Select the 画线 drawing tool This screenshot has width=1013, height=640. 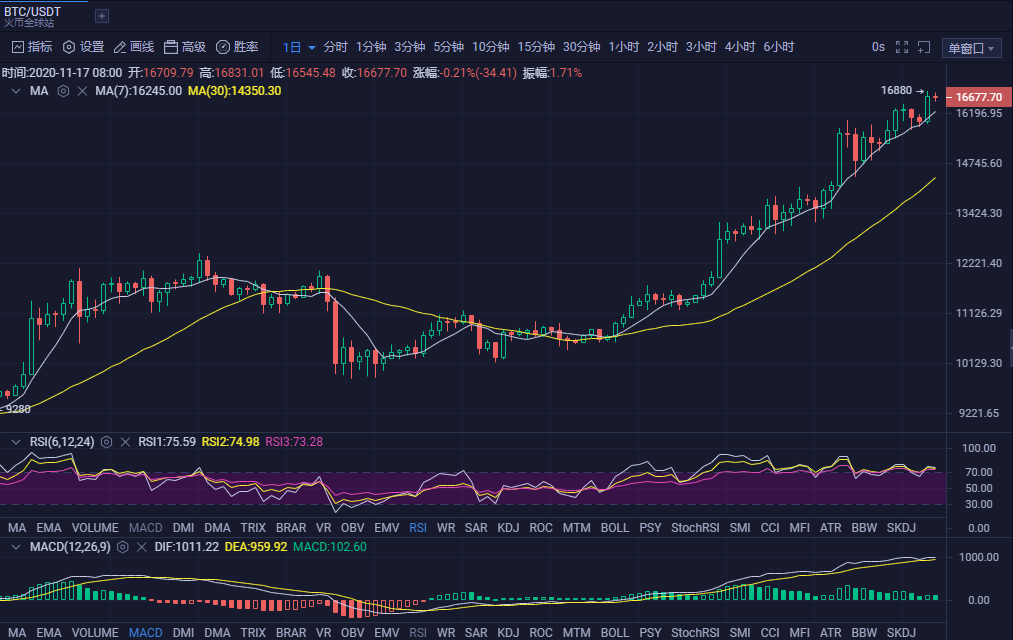click(x=134, y=46)
